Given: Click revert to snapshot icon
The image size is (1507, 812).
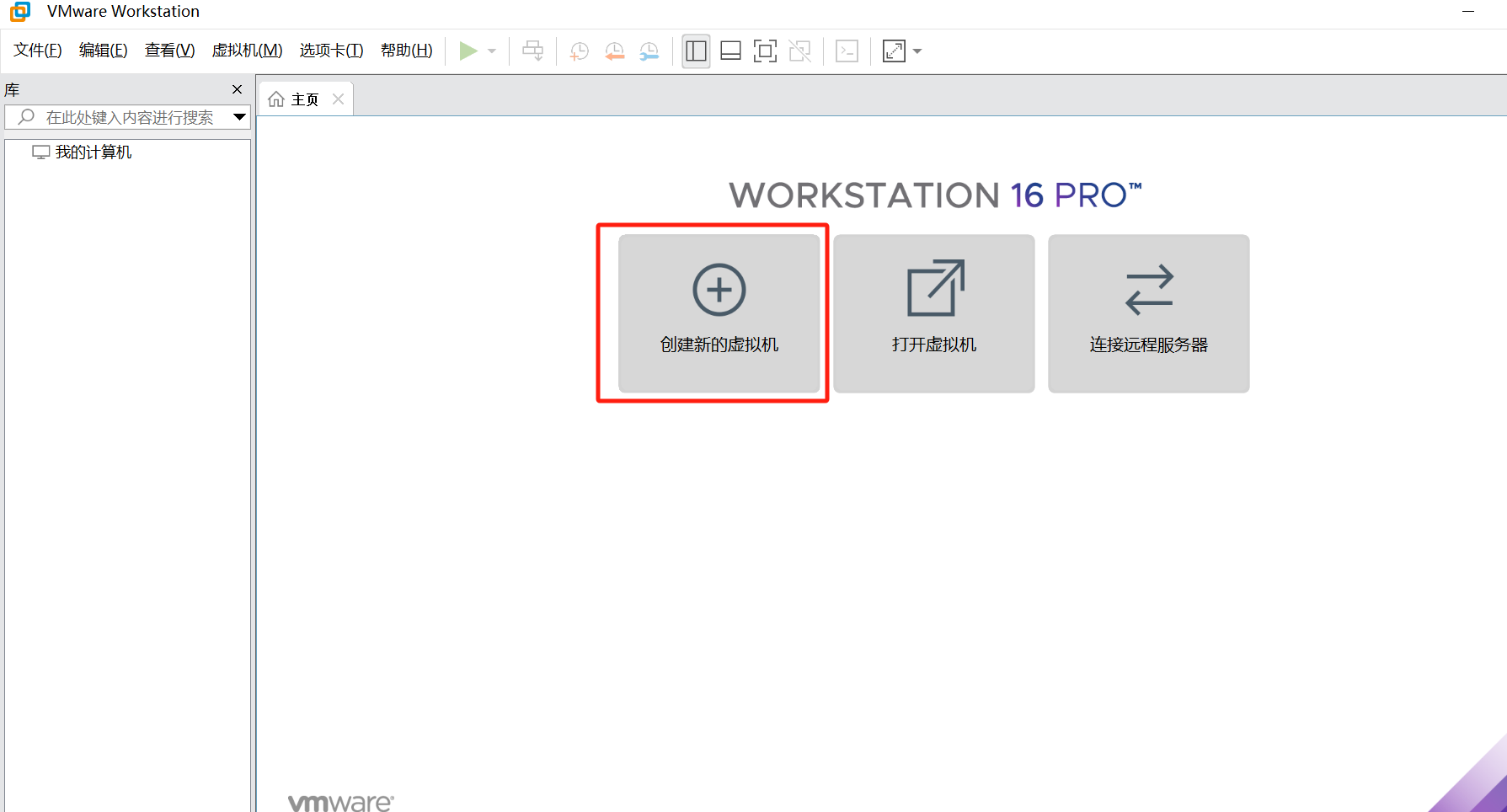Looking at the screenshot, I should 615,51.
